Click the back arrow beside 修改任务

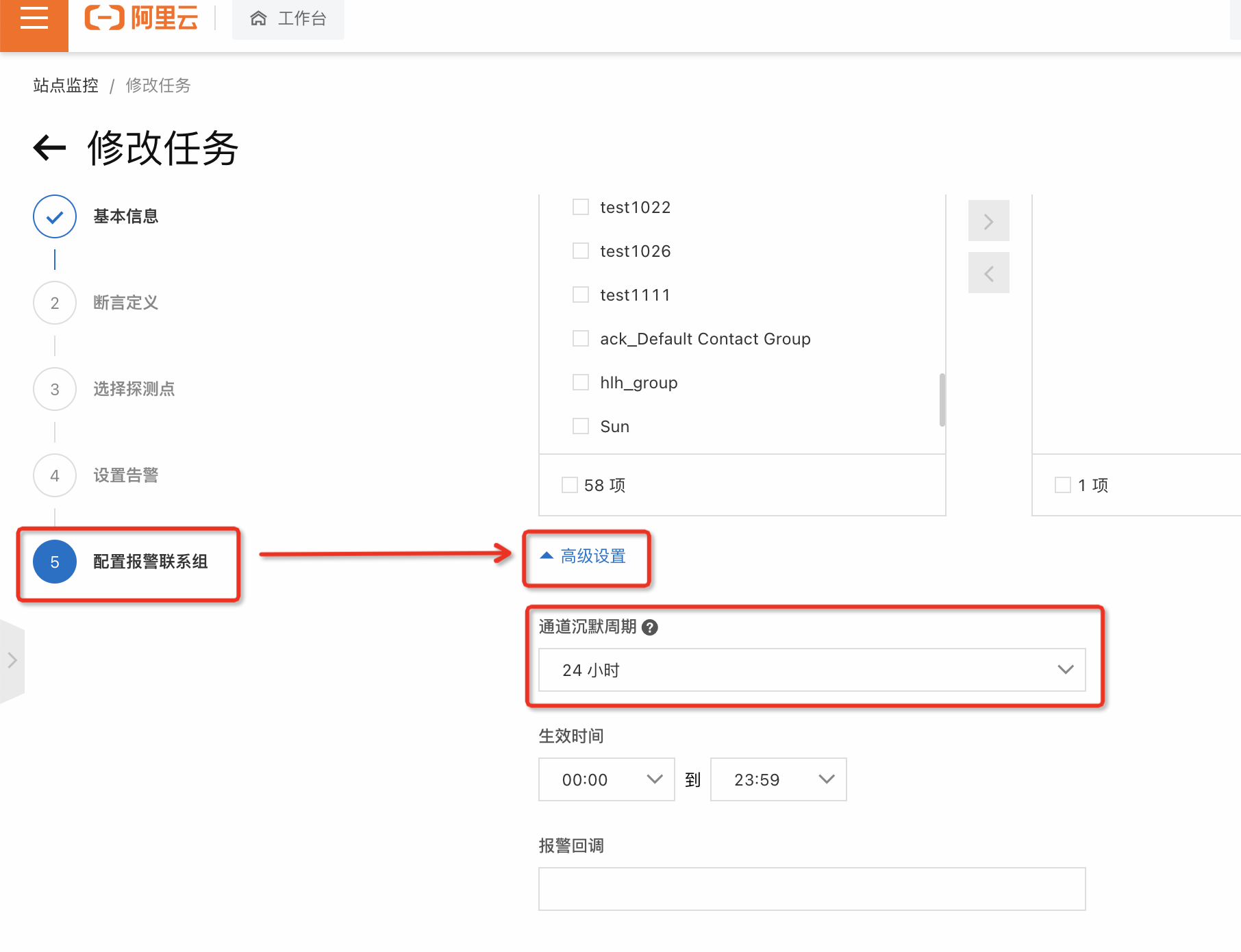49,147
